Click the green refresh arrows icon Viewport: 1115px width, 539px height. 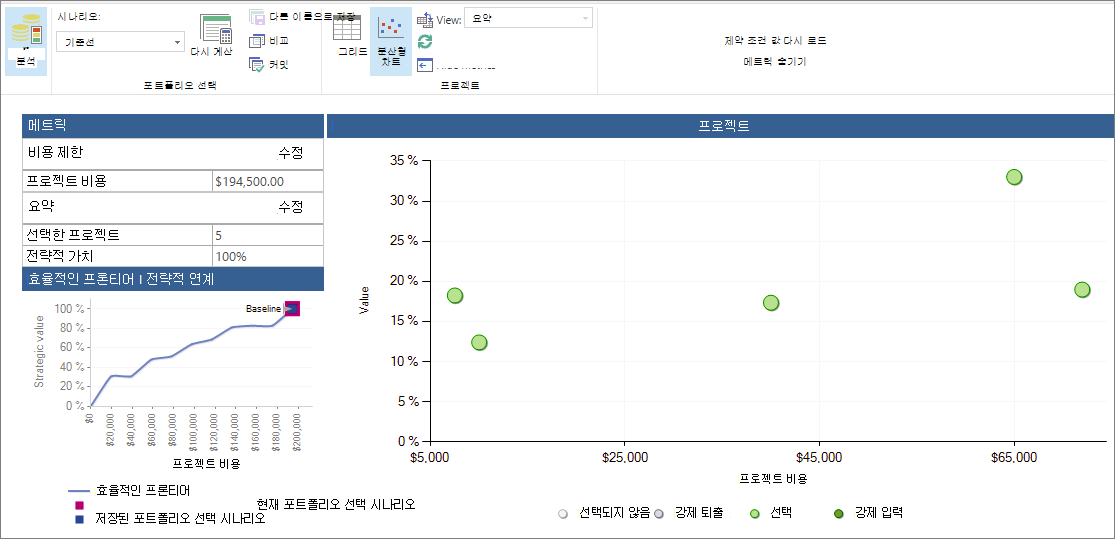[x=425, y=41]
